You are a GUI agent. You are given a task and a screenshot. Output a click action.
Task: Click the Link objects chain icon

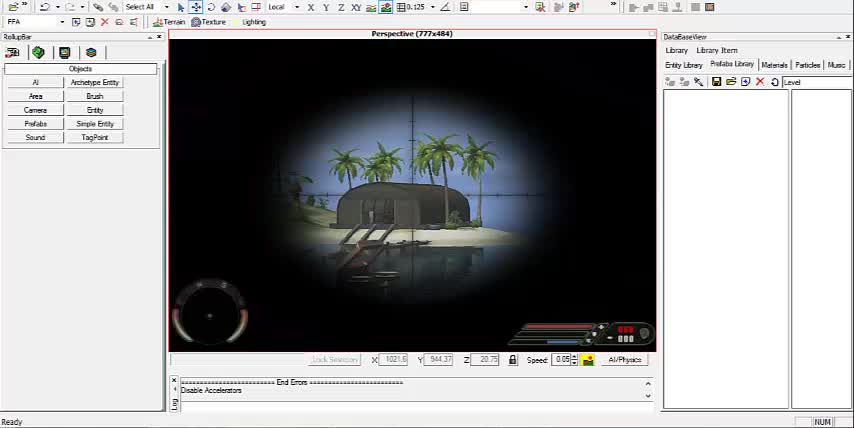click(x=97, y=7)
